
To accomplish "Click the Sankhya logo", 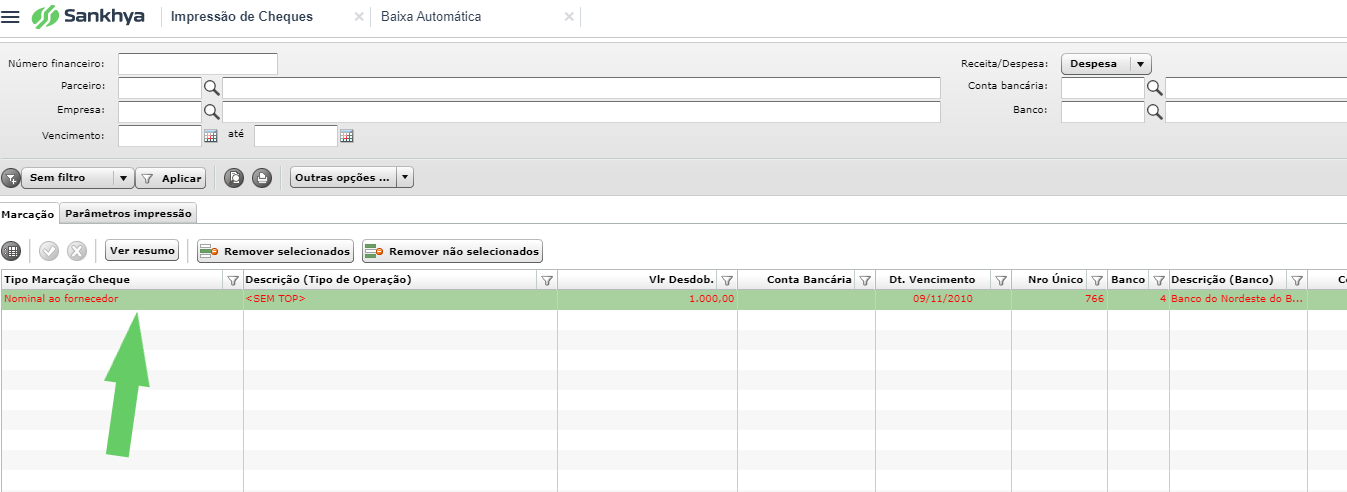I will (88, 17).
